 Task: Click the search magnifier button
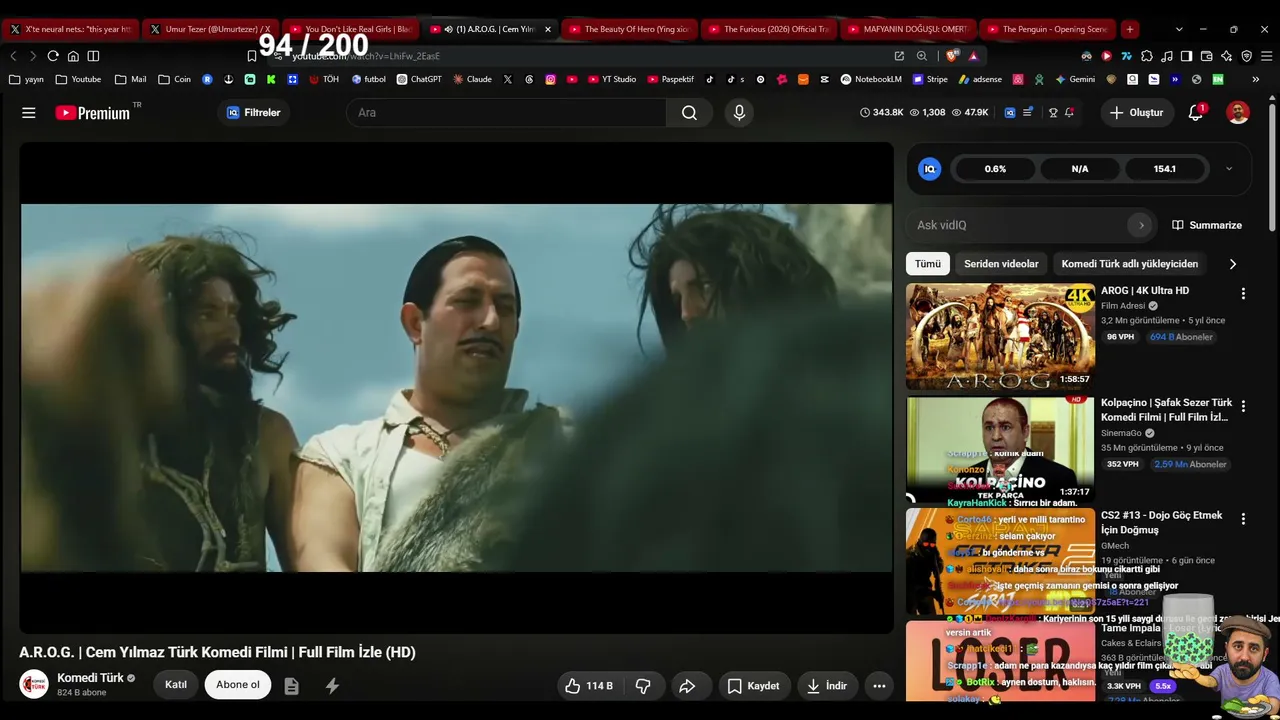click(x=689, y=113)
